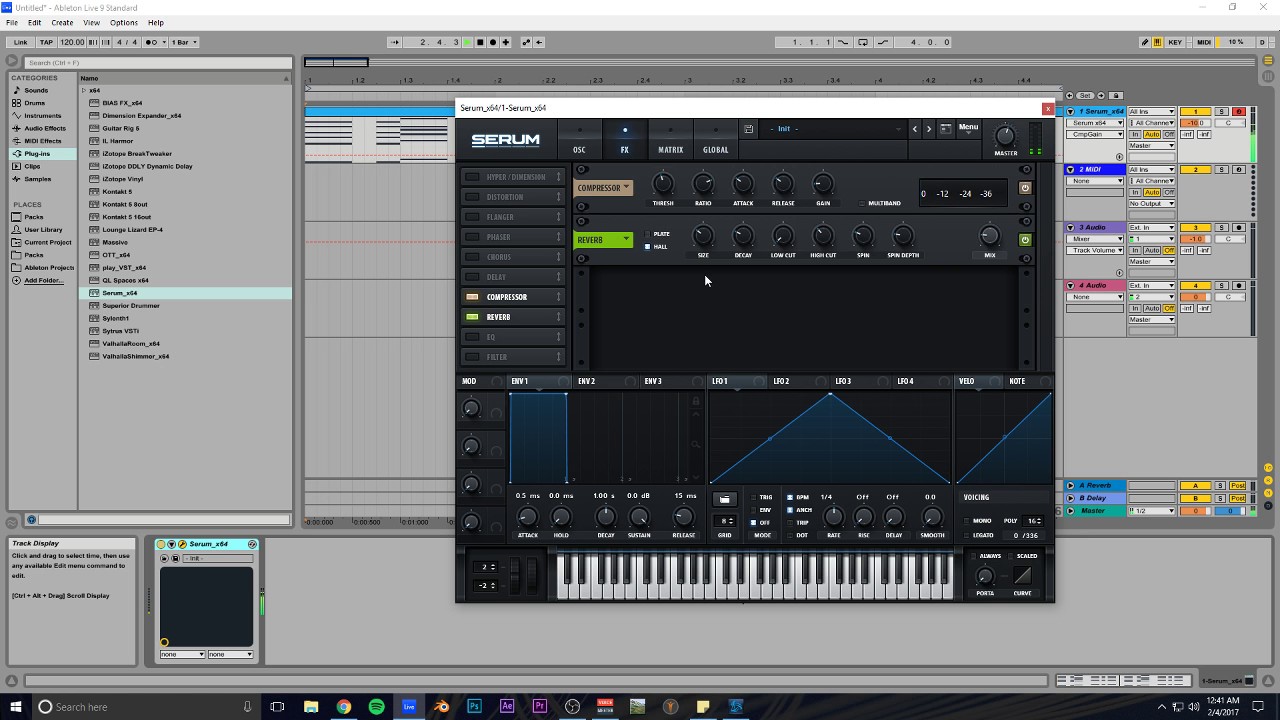Image resolution: width=1280 pixels, height=720 pixels.
Task: Click the TAP tempo button
Action: tap(46, 42)
